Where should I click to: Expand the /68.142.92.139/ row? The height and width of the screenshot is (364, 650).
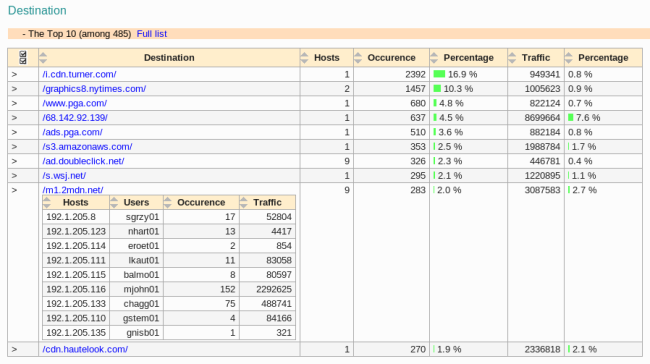[15, 118]
